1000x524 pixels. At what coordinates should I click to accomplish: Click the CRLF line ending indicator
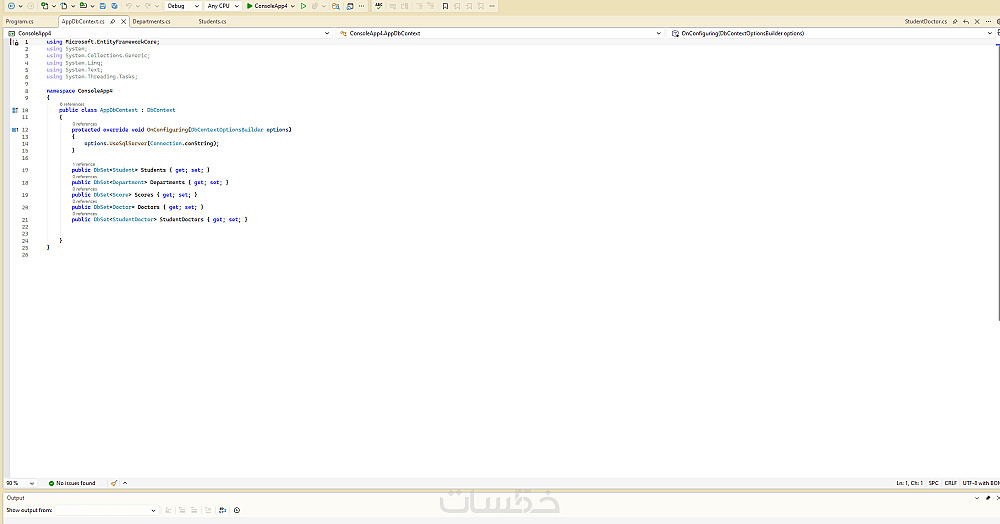950,483
